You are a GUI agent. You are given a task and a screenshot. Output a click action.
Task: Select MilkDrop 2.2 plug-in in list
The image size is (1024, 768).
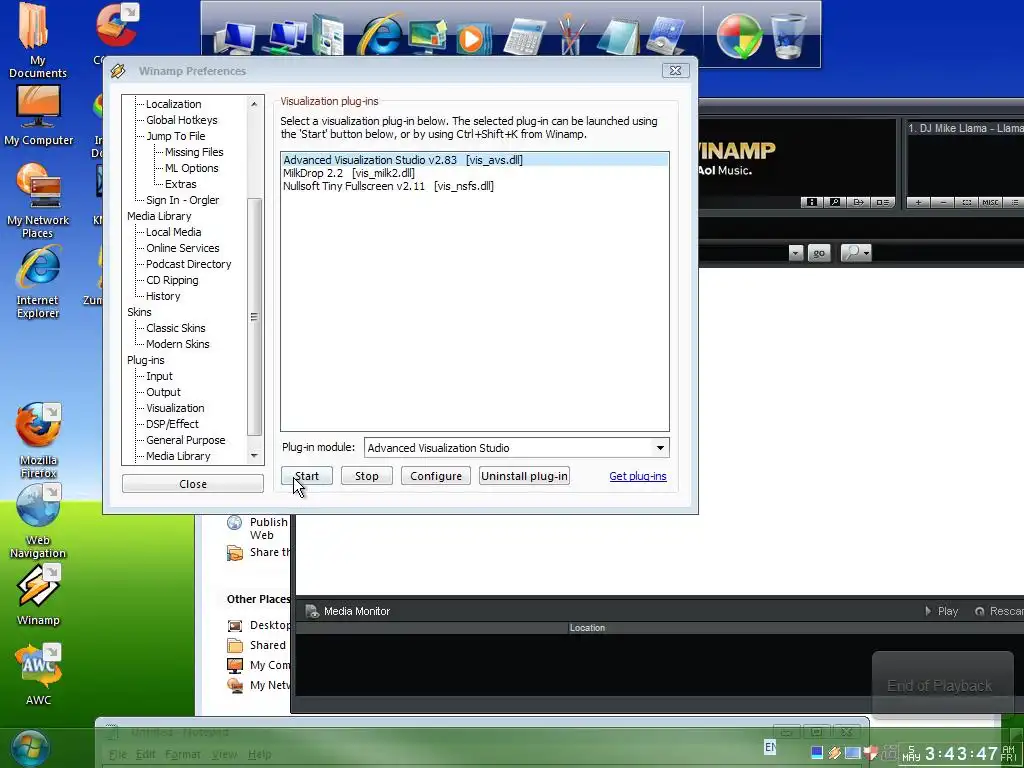(475, 173)
